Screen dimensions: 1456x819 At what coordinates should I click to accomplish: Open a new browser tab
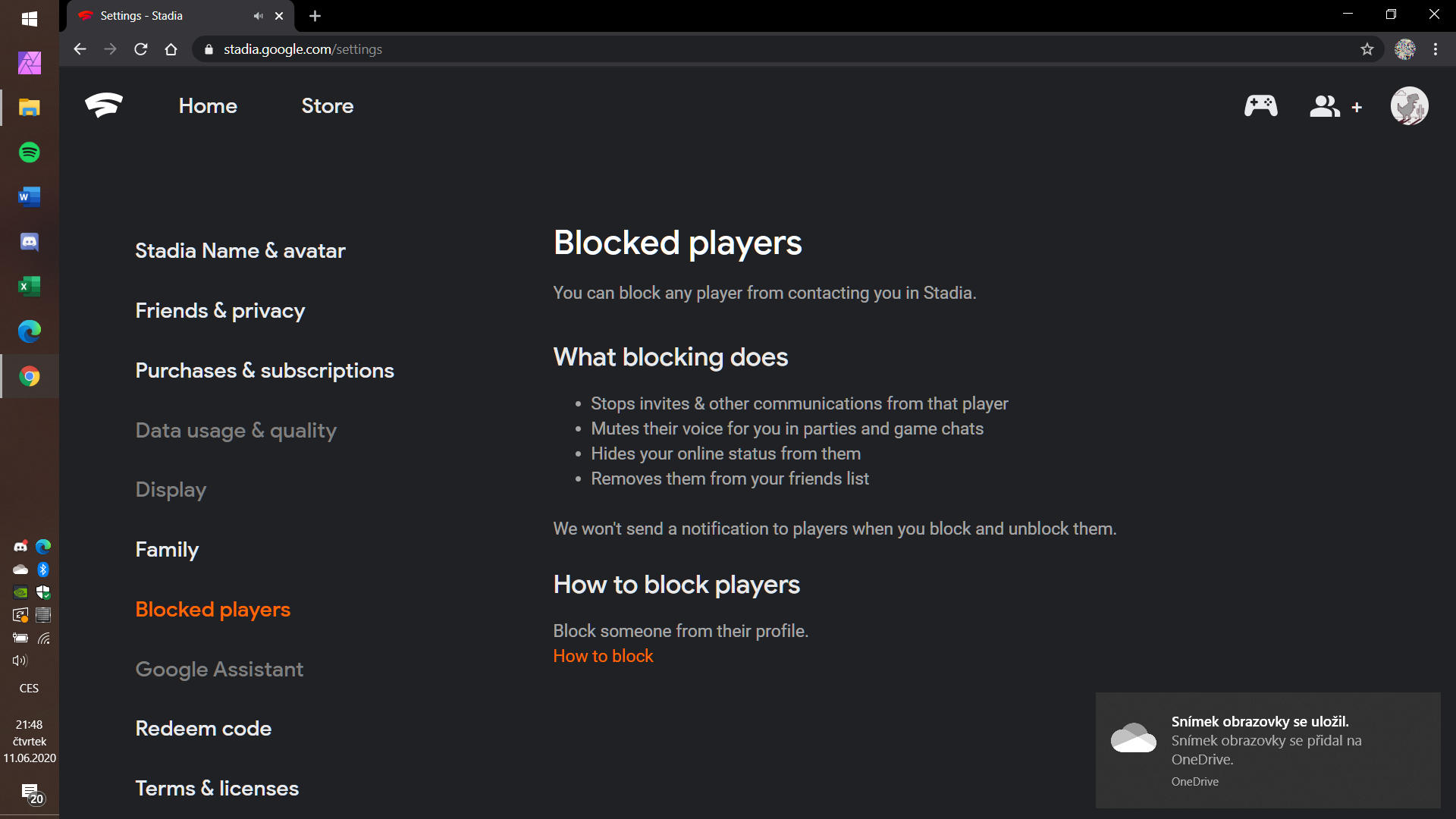point(315,16)
